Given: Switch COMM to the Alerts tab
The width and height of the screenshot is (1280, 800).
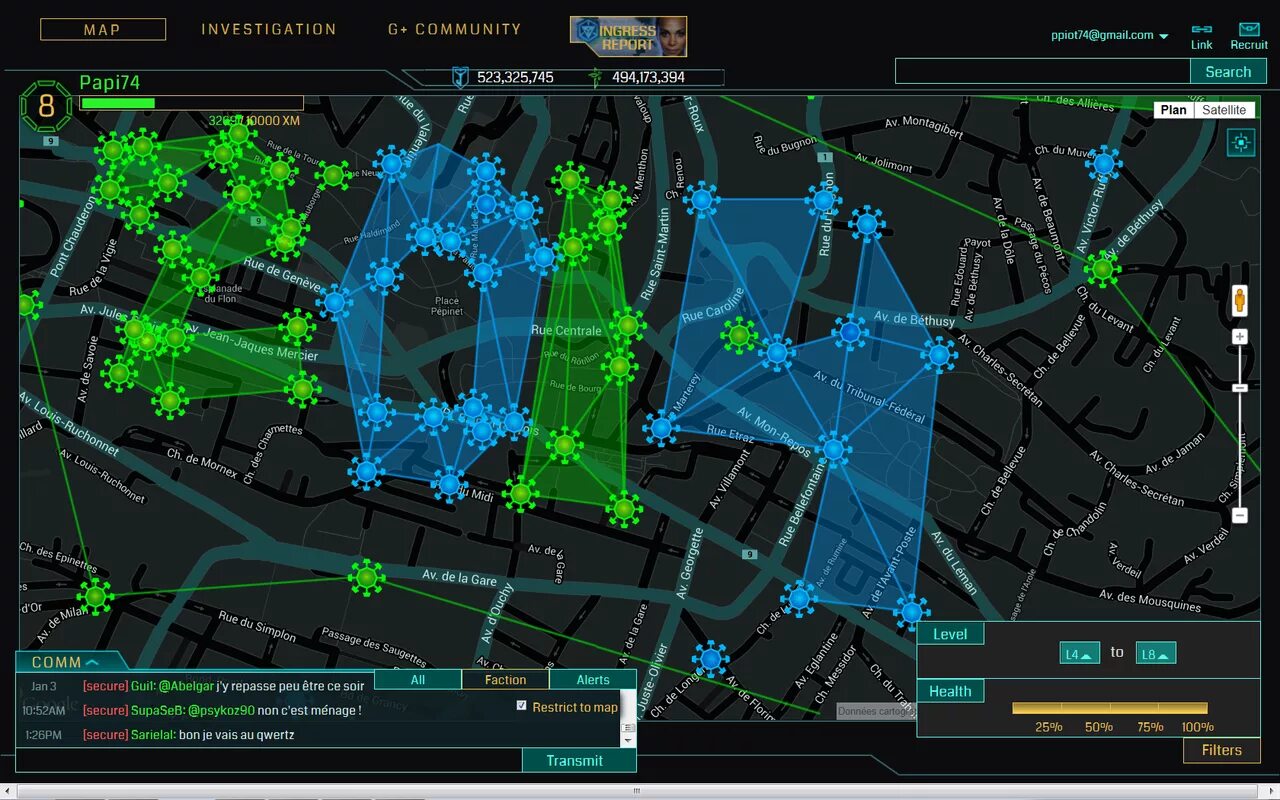Looking at the screenshot, I should [x=593, y=680].
